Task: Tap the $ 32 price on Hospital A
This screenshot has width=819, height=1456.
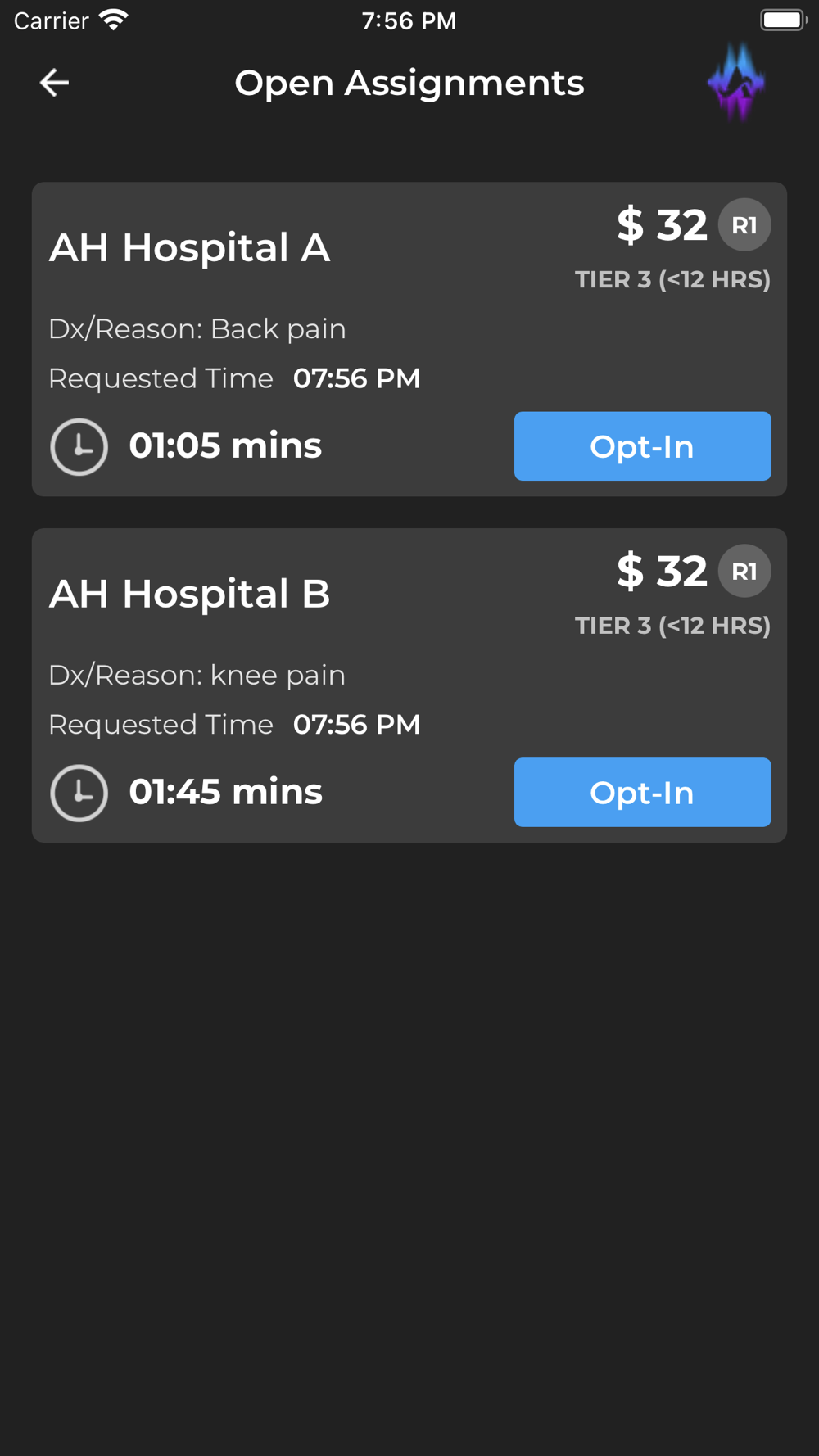Action: point(662,225)
